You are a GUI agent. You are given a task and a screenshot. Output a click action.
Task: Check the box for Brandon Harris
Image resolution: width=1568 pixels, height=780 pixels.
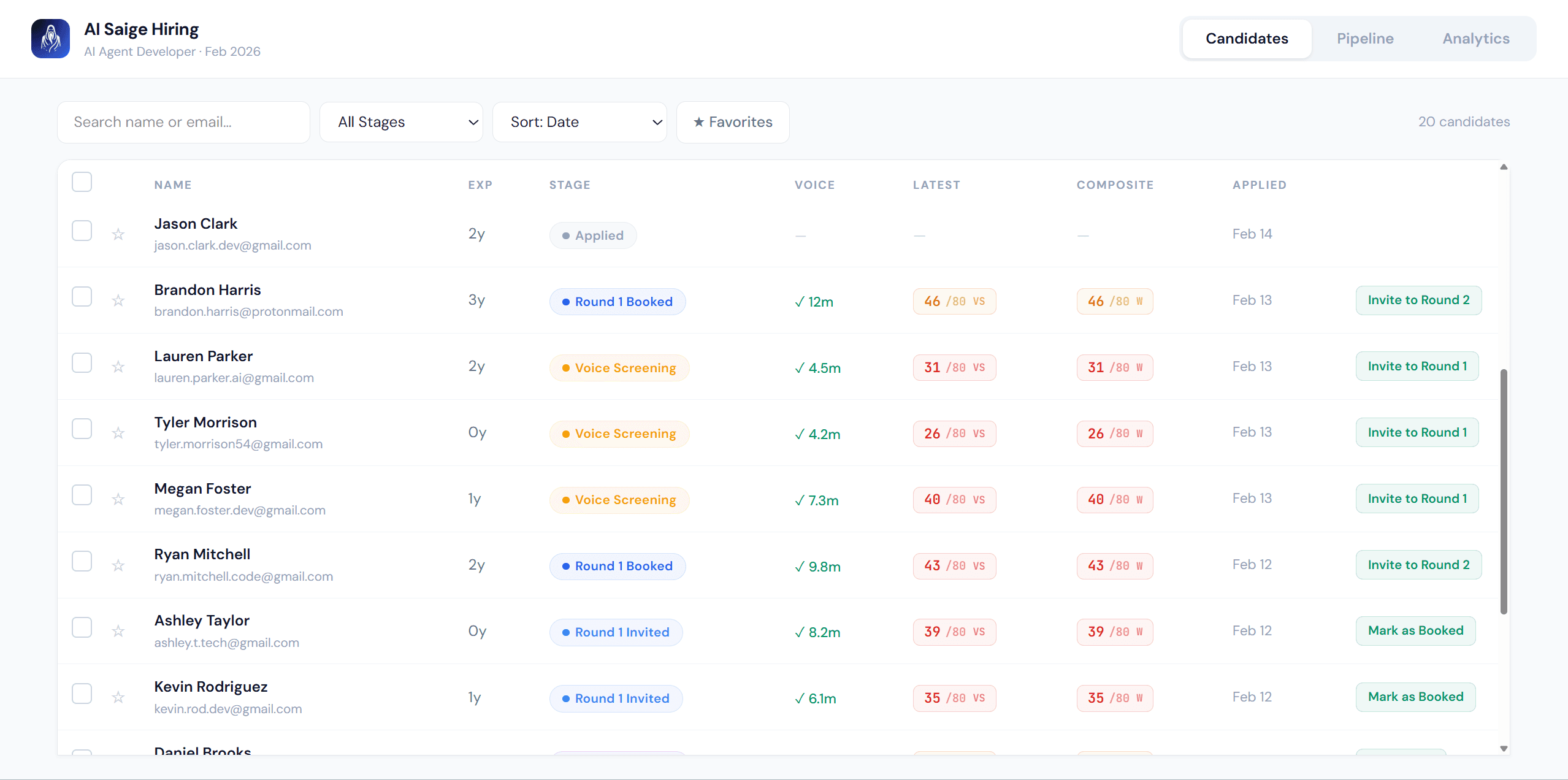tap(82, 297)
